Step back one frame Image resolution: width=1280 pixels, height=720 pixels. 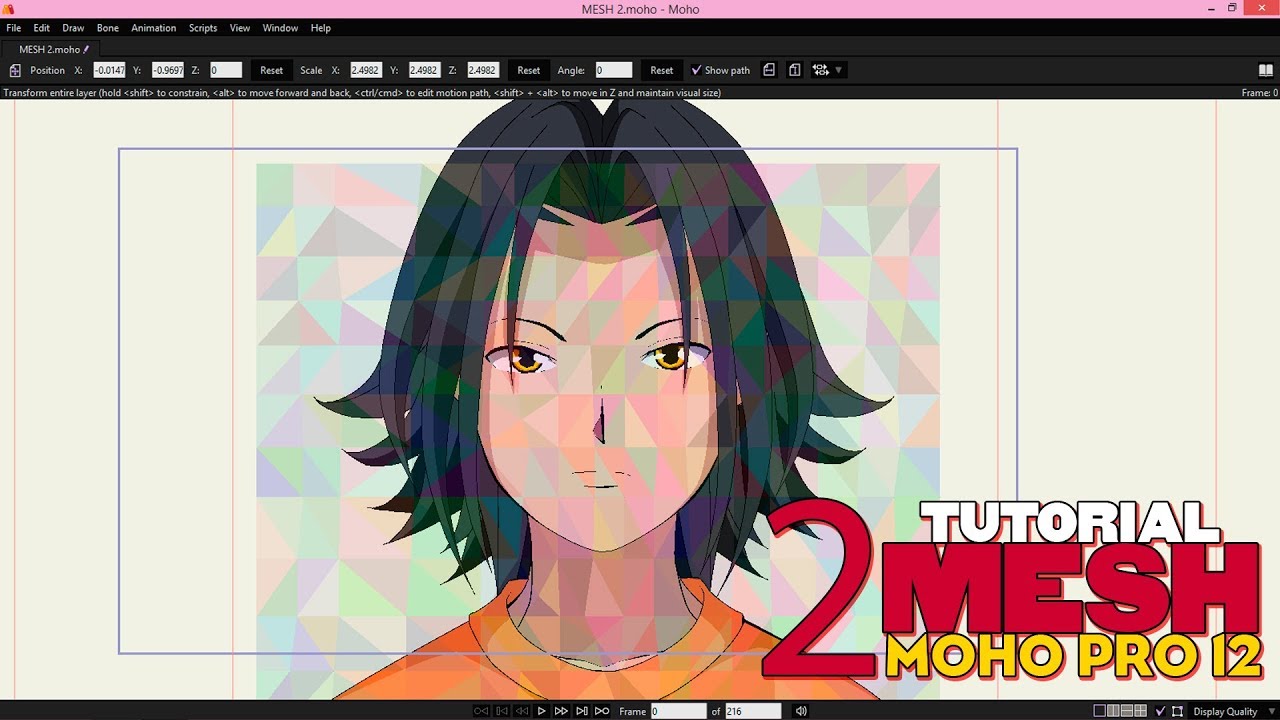point(522,711)
